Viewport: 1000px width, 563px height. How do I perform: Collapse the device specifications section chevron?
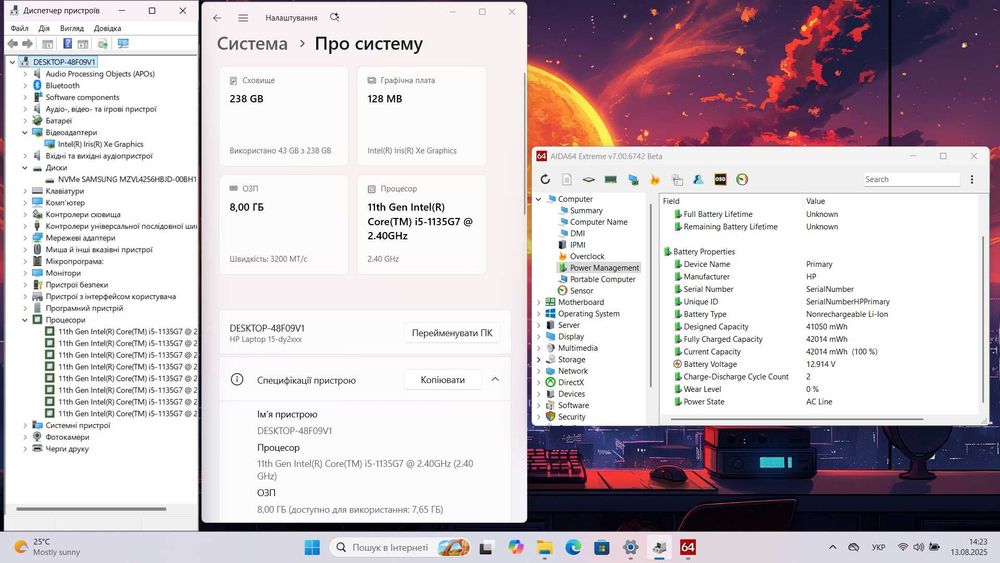[x=495, y=379]
